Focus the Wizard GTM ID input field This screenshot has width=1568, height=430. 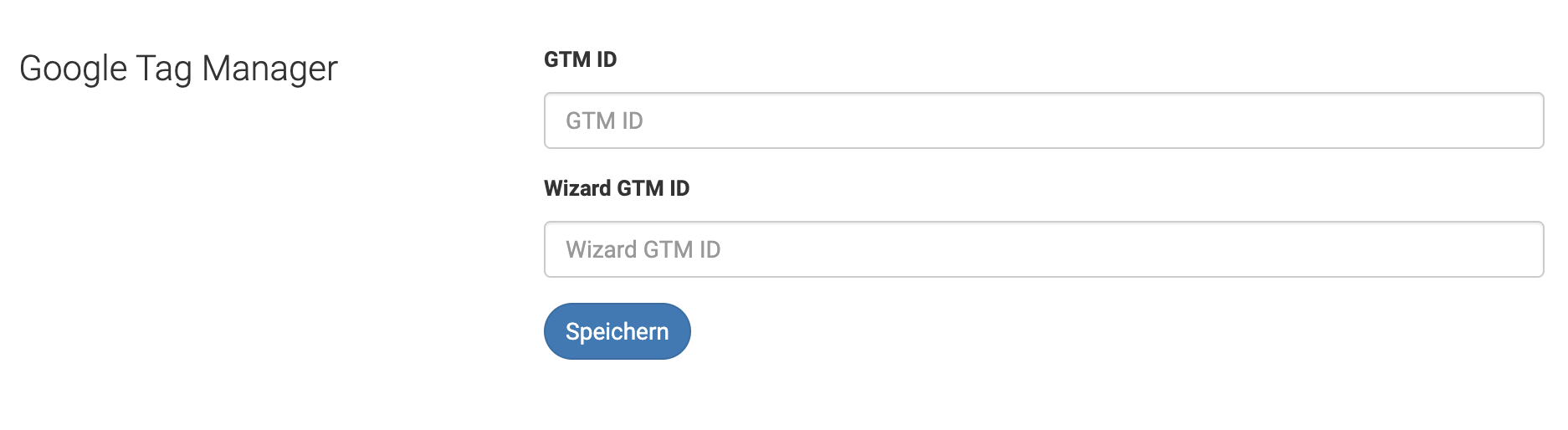[1043, 249]
